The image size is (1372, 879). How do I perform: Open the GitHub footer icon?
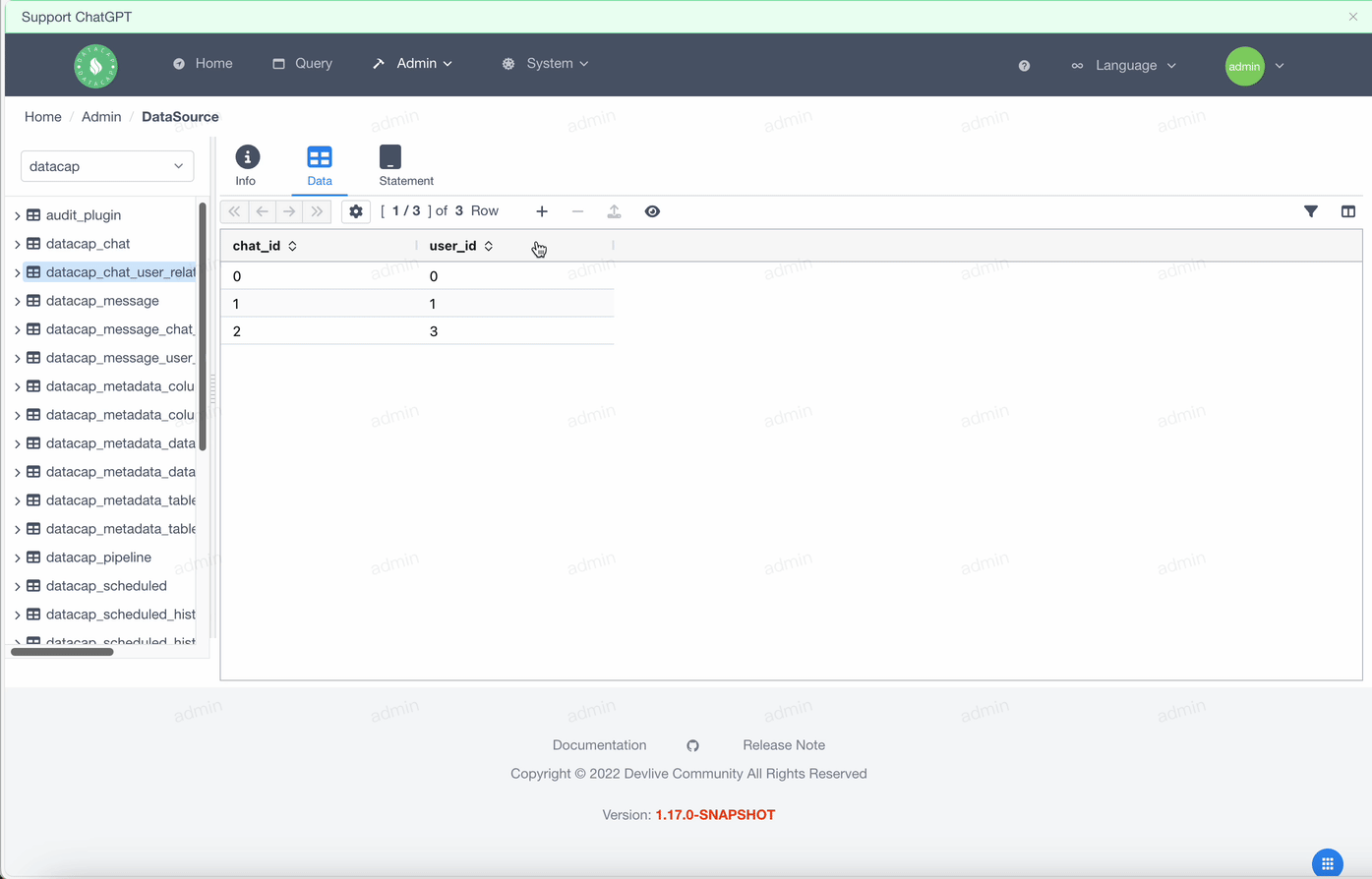tap(692, 746)
